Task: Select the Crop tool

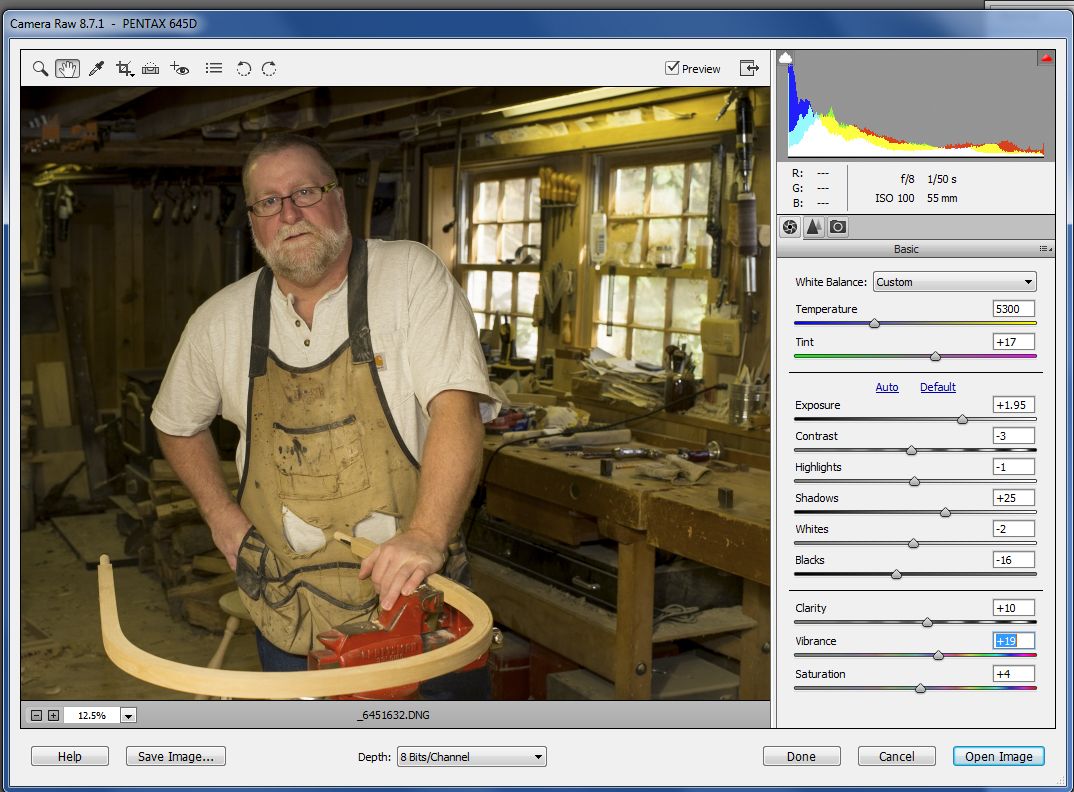Action: pyautogui.click(x=123, y=68)
